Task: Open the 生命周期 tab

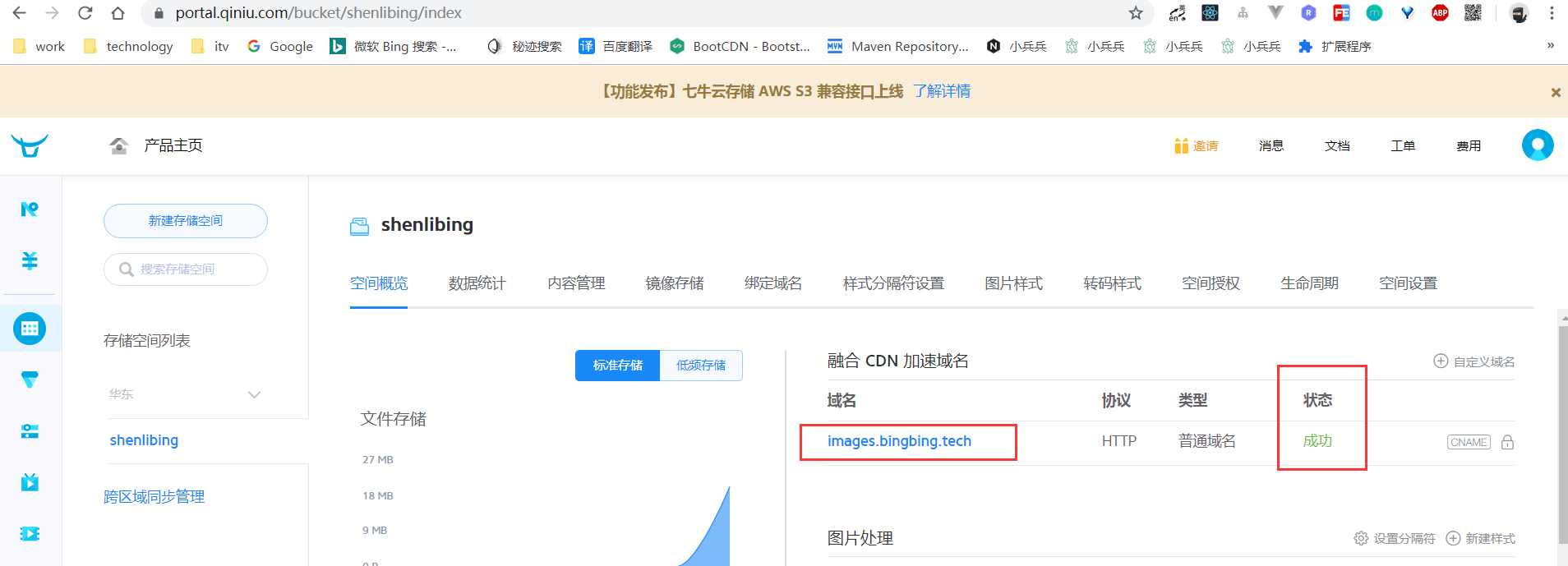Action: pos(1309,283)
